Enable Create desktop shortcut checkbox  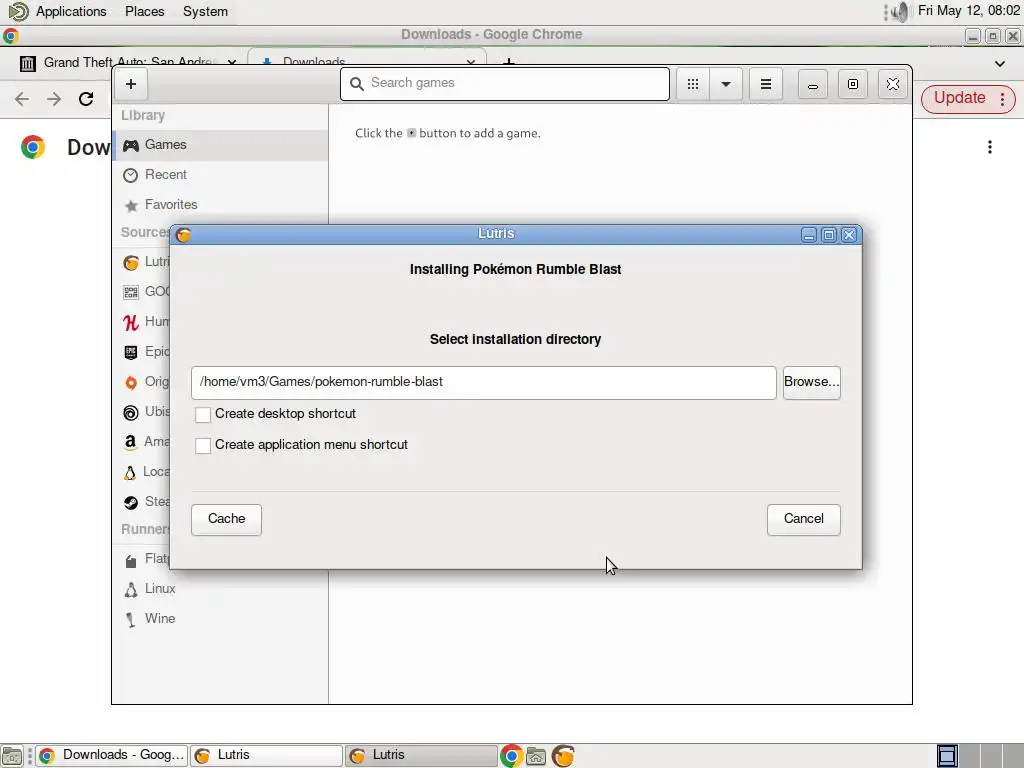(x=203, y=415)
